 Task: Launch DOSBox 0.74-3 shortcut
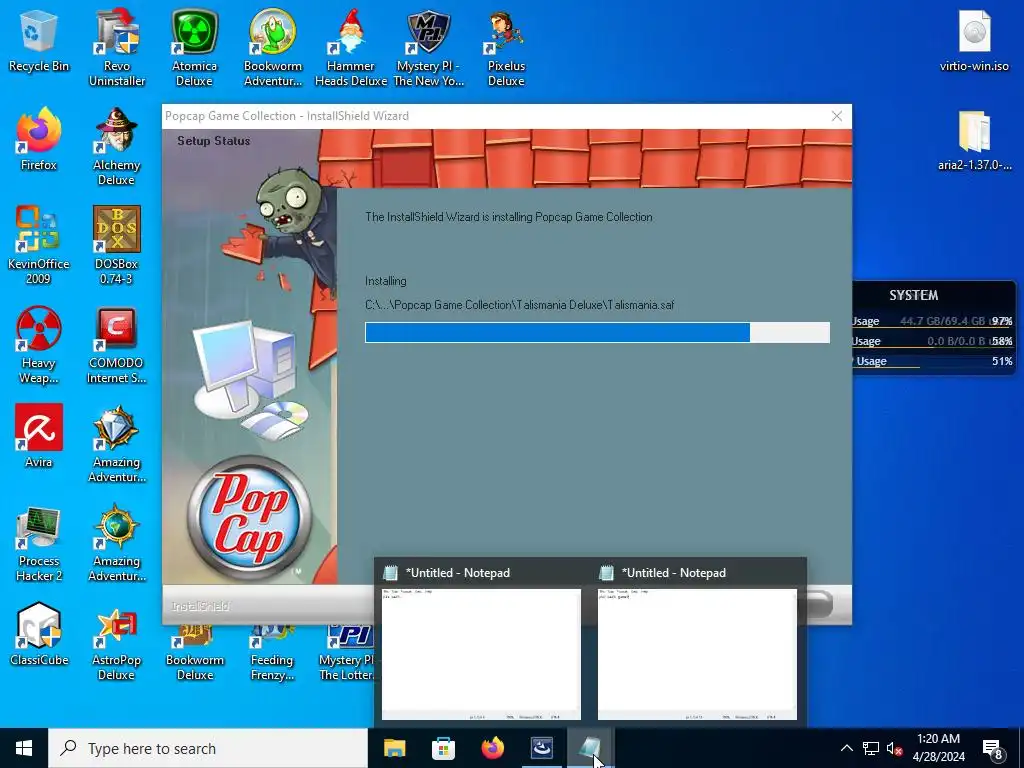[116, 246]
